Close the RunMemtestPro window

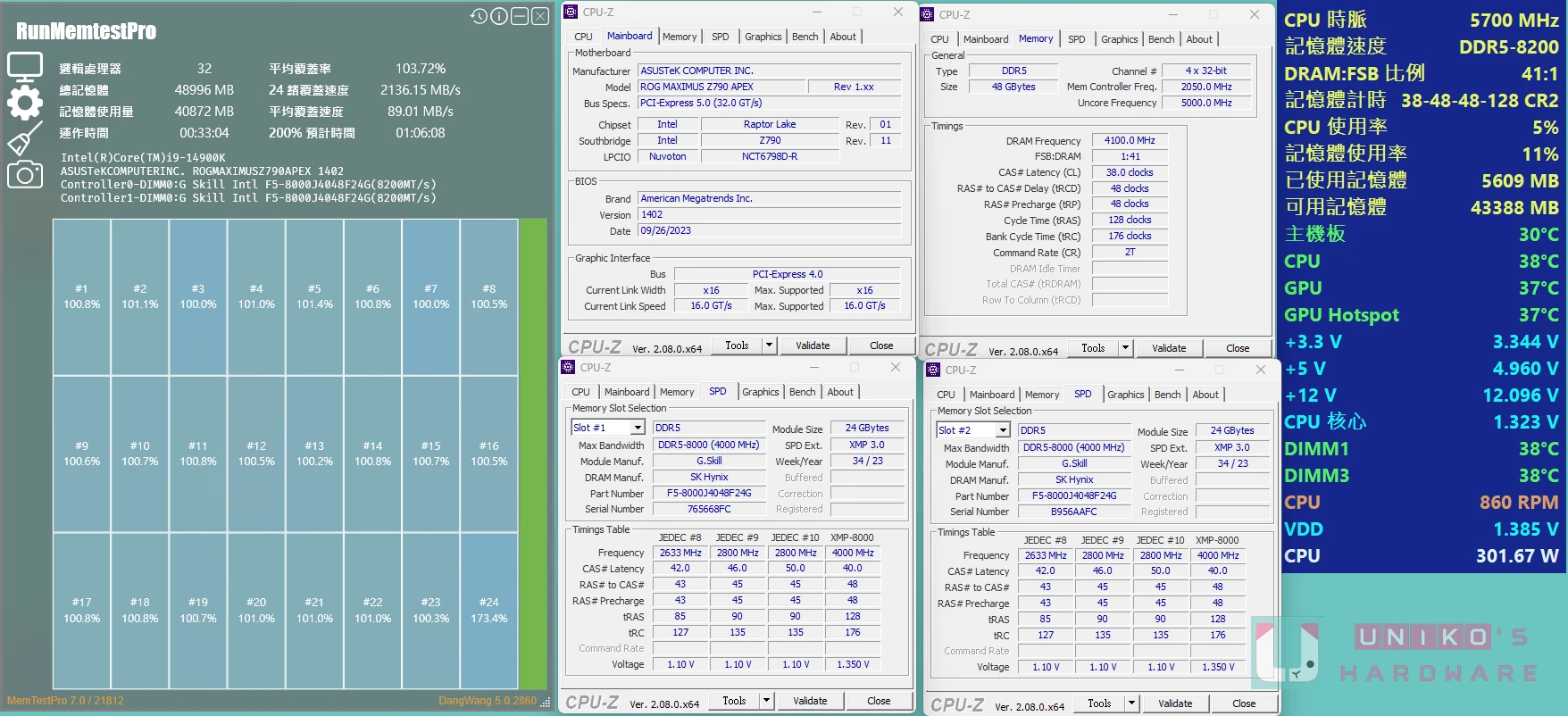click(x=540, y=16)
